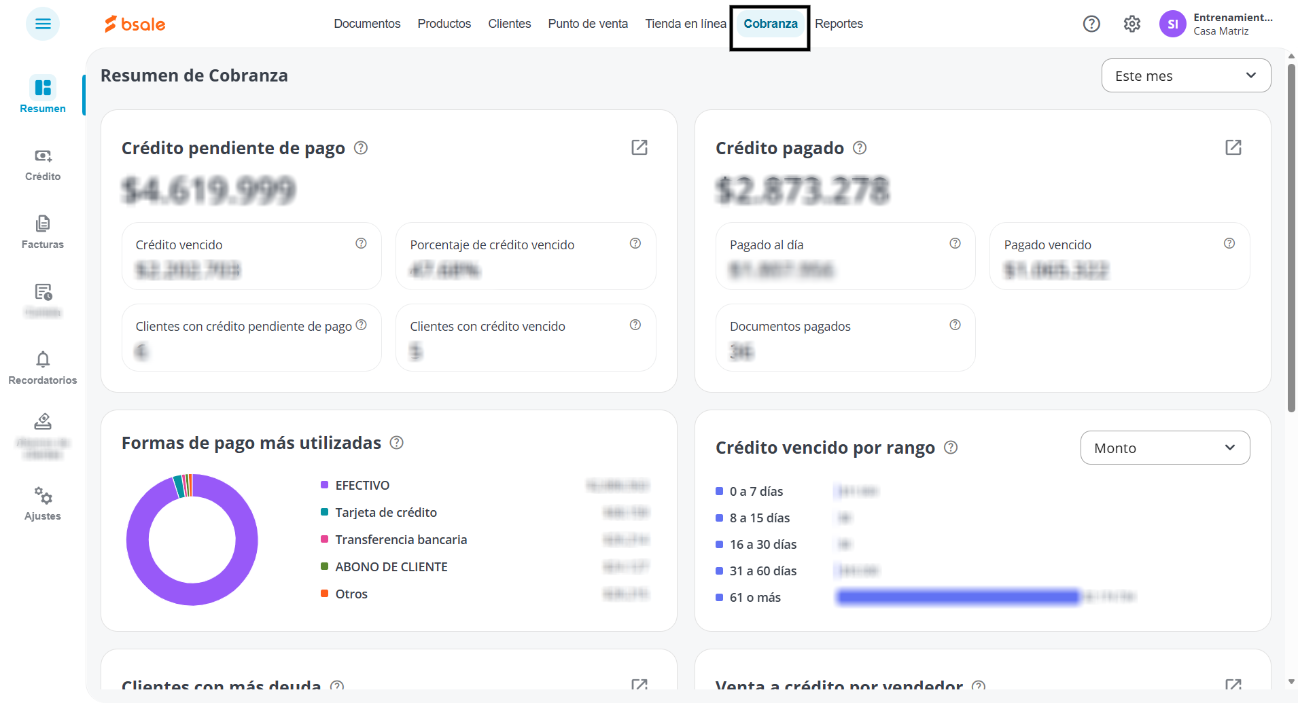Click the bsale logo link

pyautogui.click(x=135, y=24)
